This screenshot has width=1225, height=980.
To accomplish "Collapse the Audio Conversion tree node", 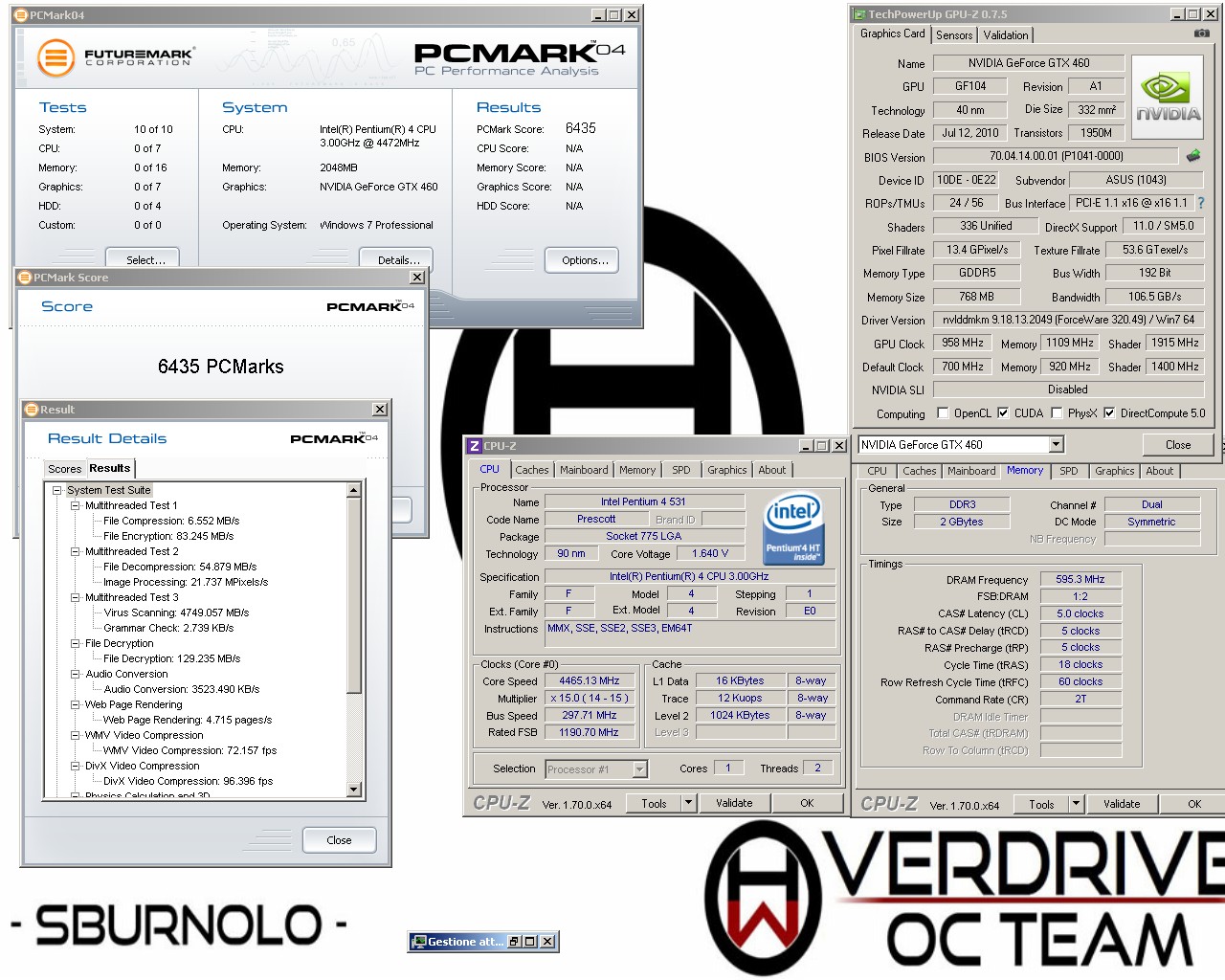I will point(76,674).
